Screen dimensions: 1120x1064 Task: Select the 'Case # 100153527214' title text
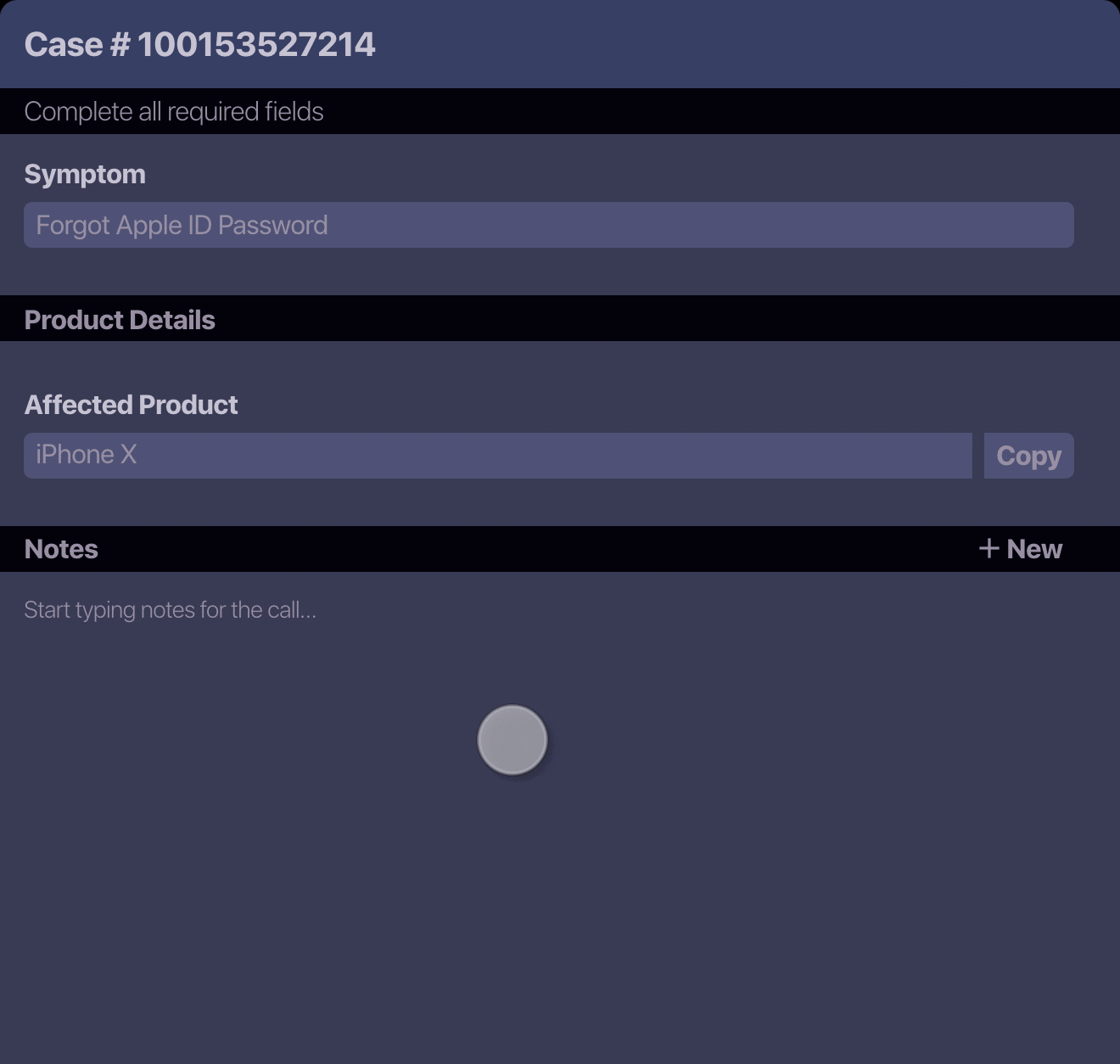click(199, 44)
